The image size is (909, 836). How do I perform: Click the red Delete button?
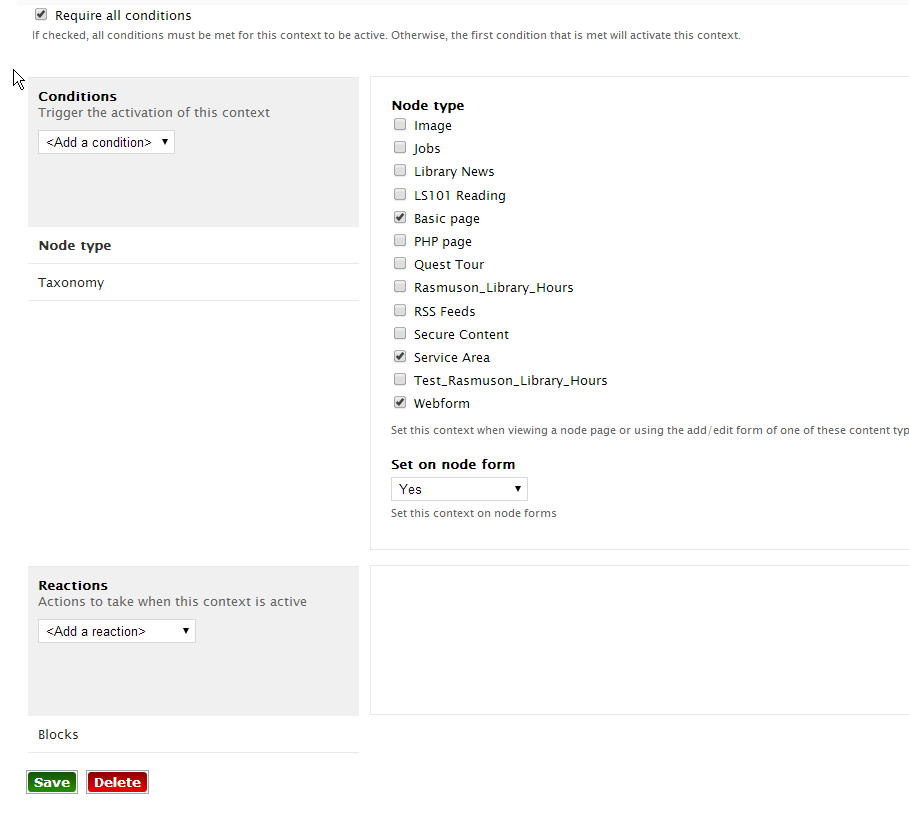[x=117, y=782]
